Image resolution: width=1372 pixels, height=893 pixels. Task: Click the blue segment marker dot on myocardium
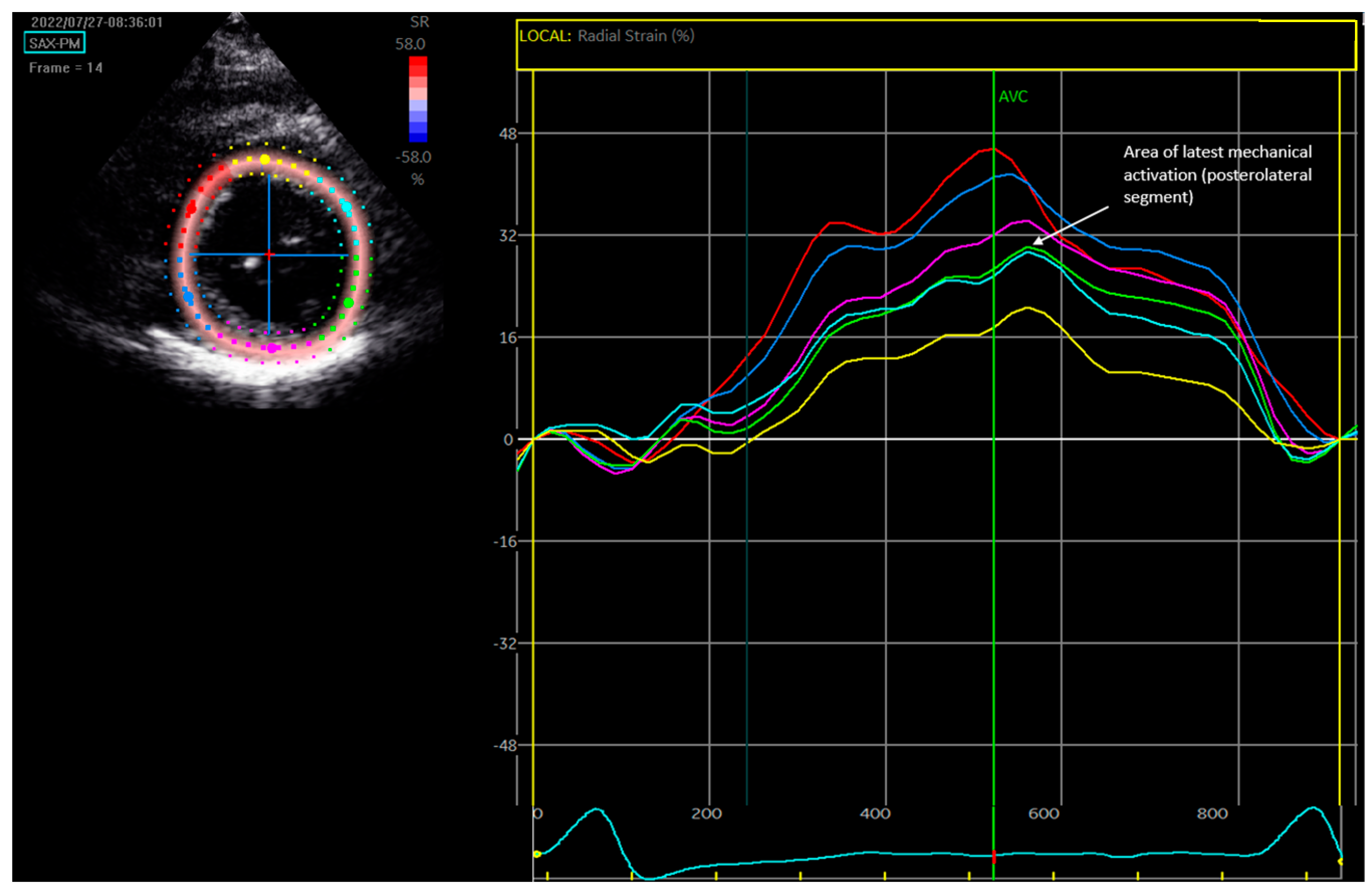(x=188, y=297)
